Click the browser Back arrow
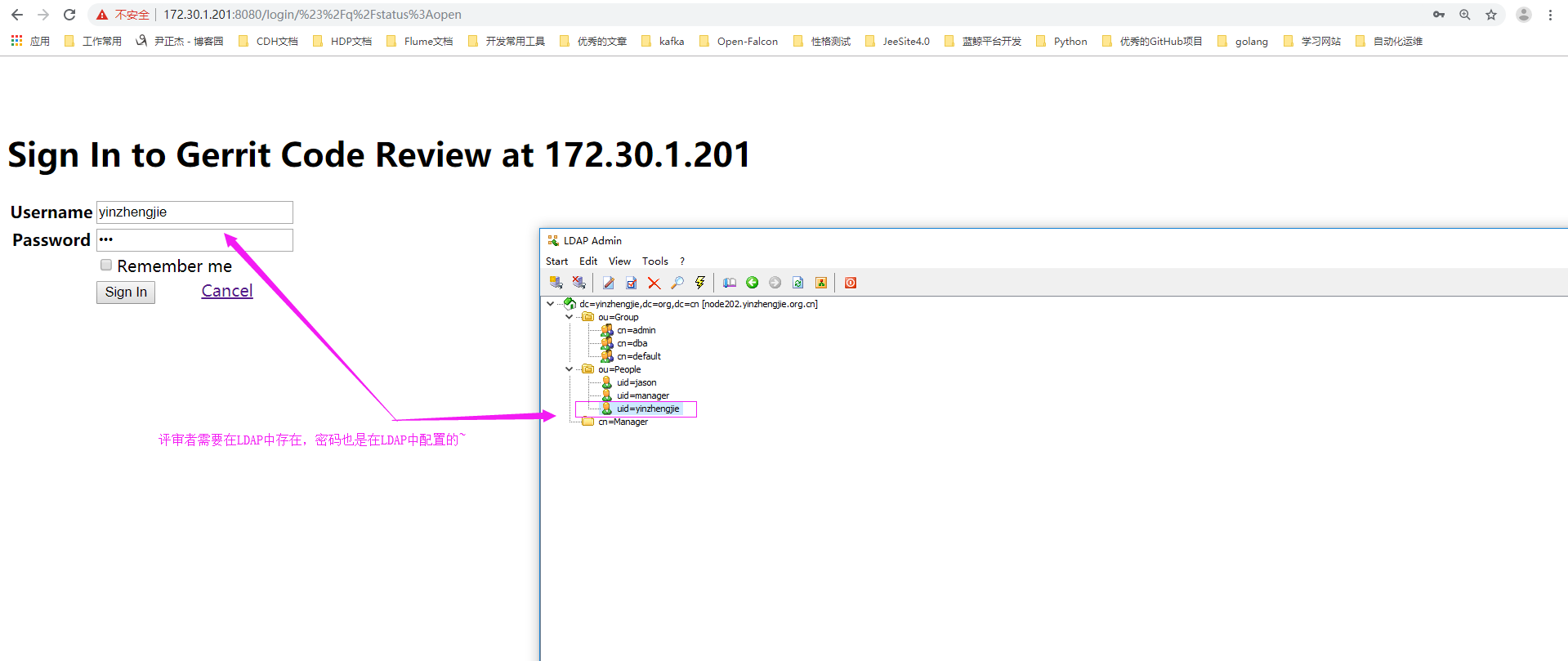Image resolution: width=1568 pixels, height=661 pixels. pos(17,15)
